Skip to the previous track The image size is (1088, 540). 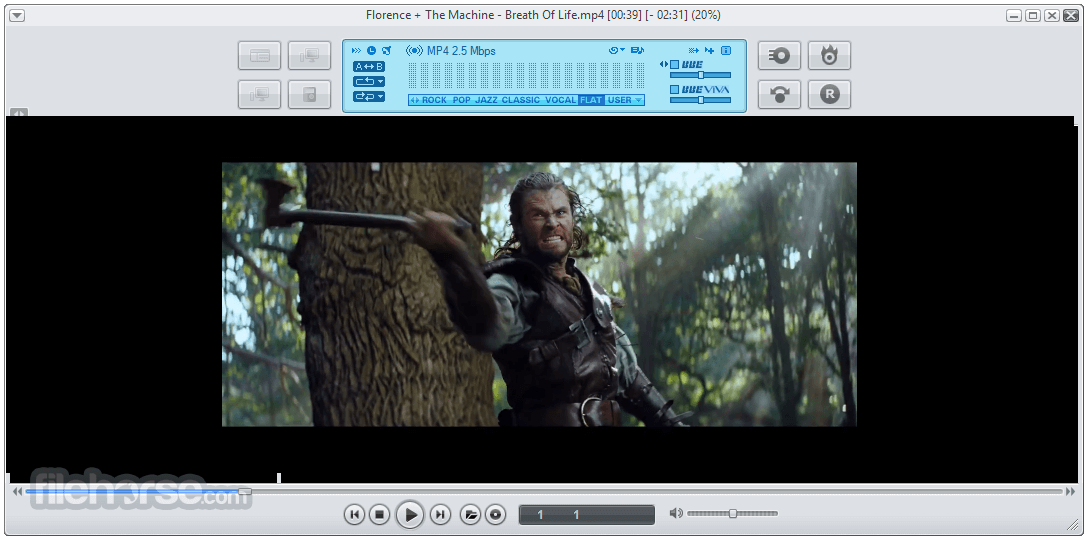click(355, 515)
